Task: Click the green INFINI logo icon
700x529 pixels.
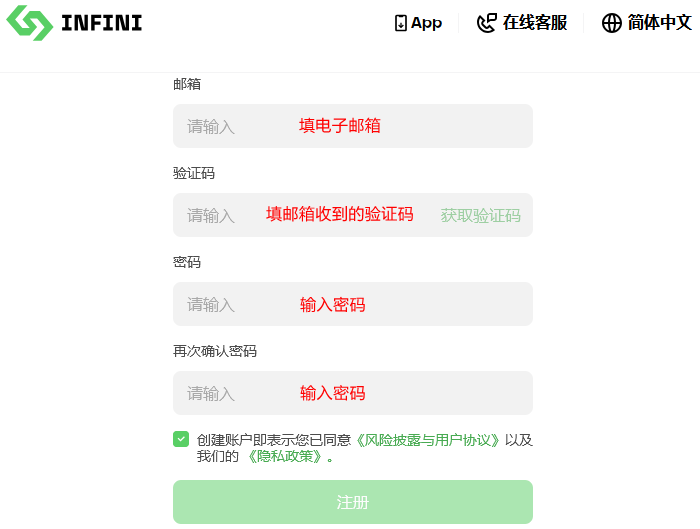Action: 29,23
